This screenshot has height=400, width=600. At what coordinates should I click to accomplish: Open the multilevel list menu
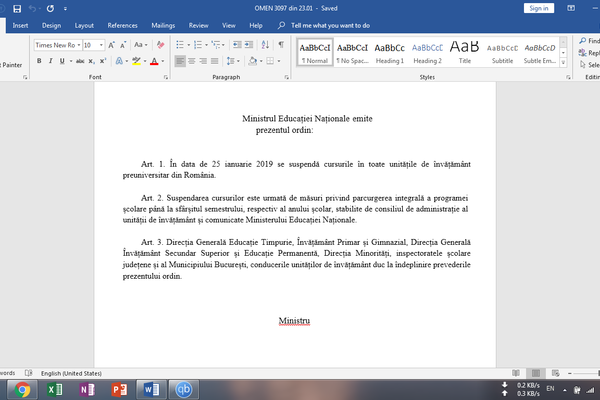coord(218,45)
